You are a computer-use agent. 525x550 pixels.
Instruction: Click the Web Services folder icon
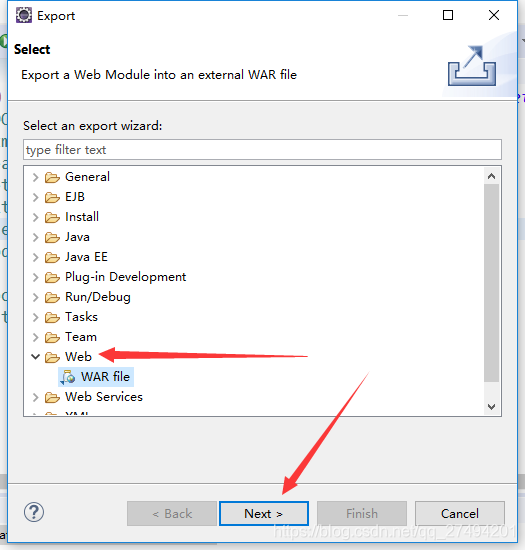(52, 397)
